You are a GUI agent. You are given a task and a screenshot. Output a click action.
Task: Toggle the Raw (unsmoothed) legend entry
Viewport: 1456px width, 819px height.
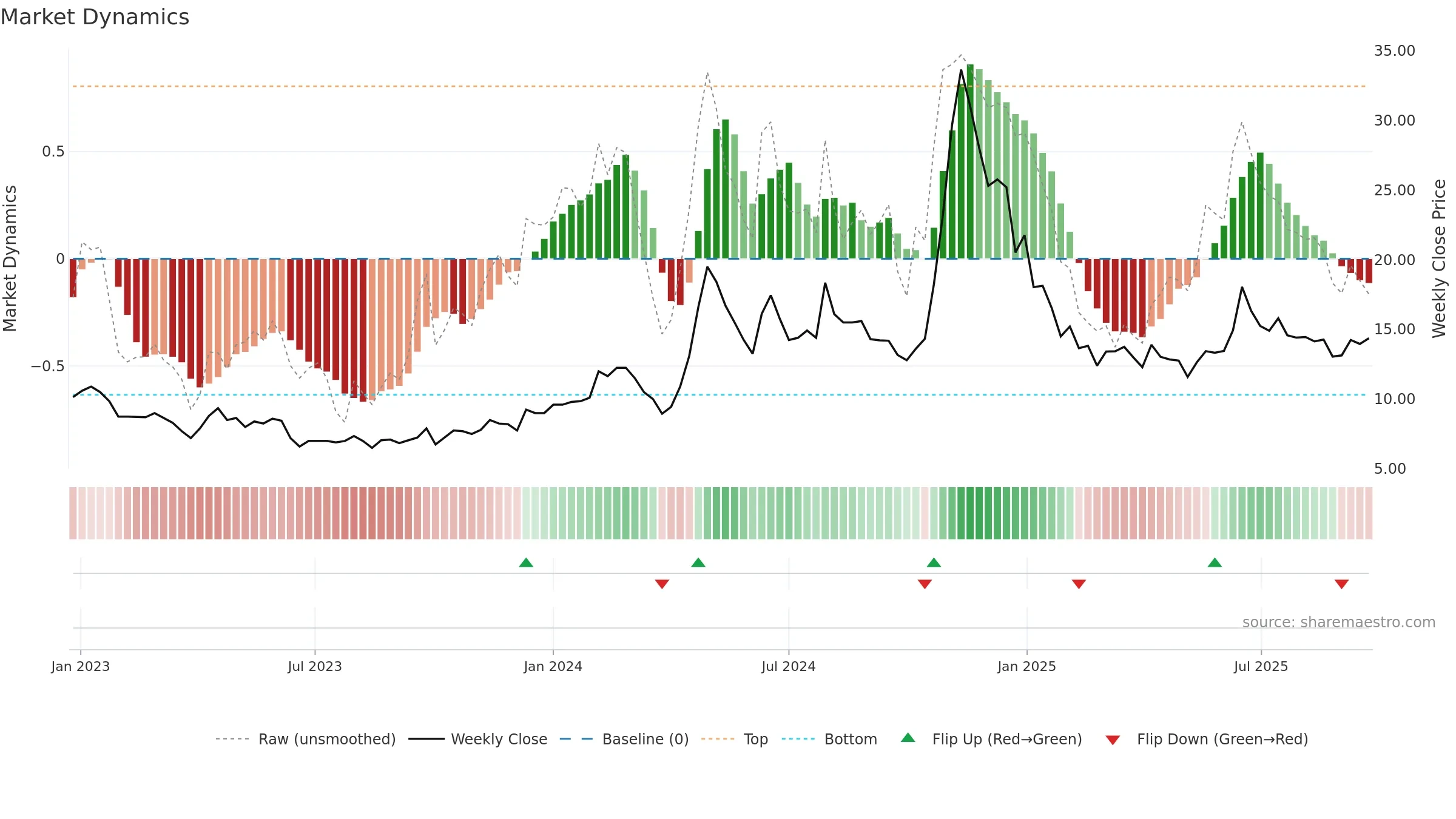tap(305, 739)
